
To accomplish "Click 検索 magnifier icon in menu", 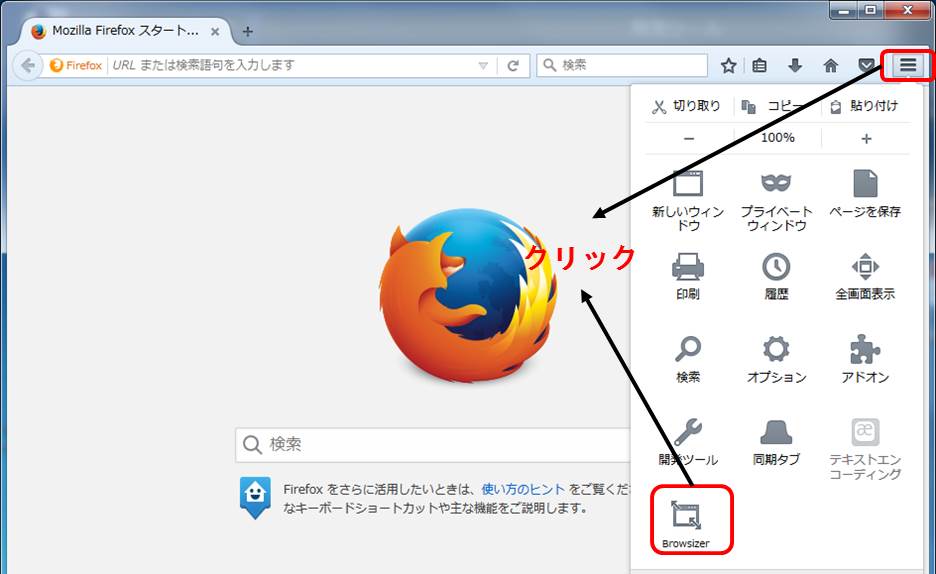I will pyautogui.click(x=688, y=349).
